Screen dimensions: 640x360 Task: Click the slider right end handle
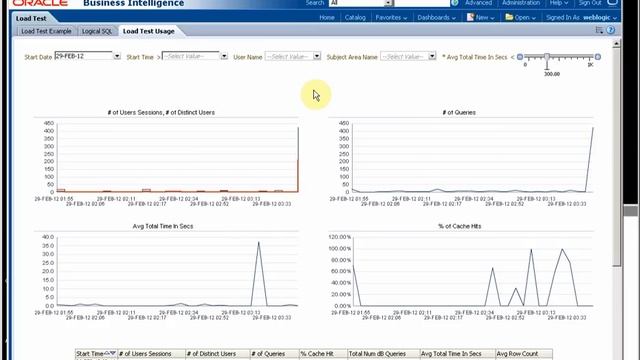click(x=598, y=57)
